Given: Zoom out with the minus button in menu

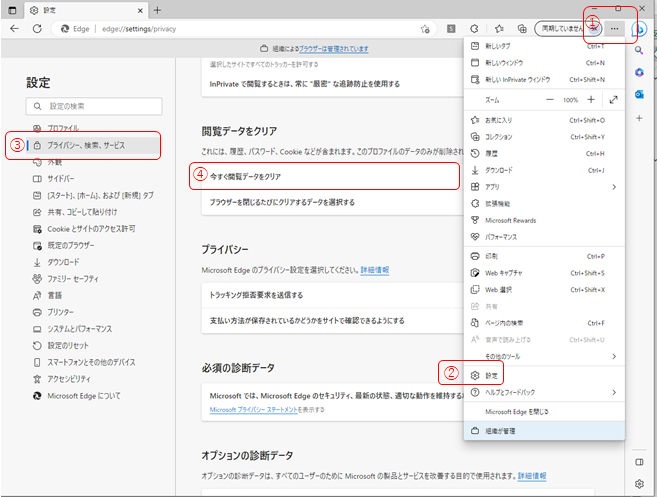Looking at the screenshot, I should click(550, 100).
